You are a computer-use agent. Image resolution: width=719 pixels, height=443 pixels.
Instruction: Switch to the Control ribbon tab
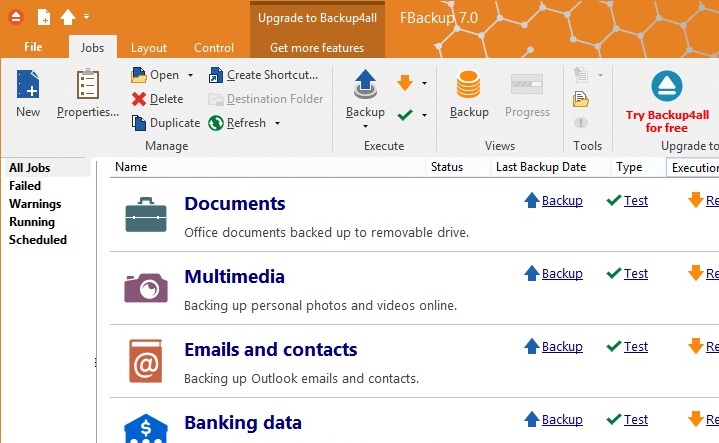pos(214,47)
